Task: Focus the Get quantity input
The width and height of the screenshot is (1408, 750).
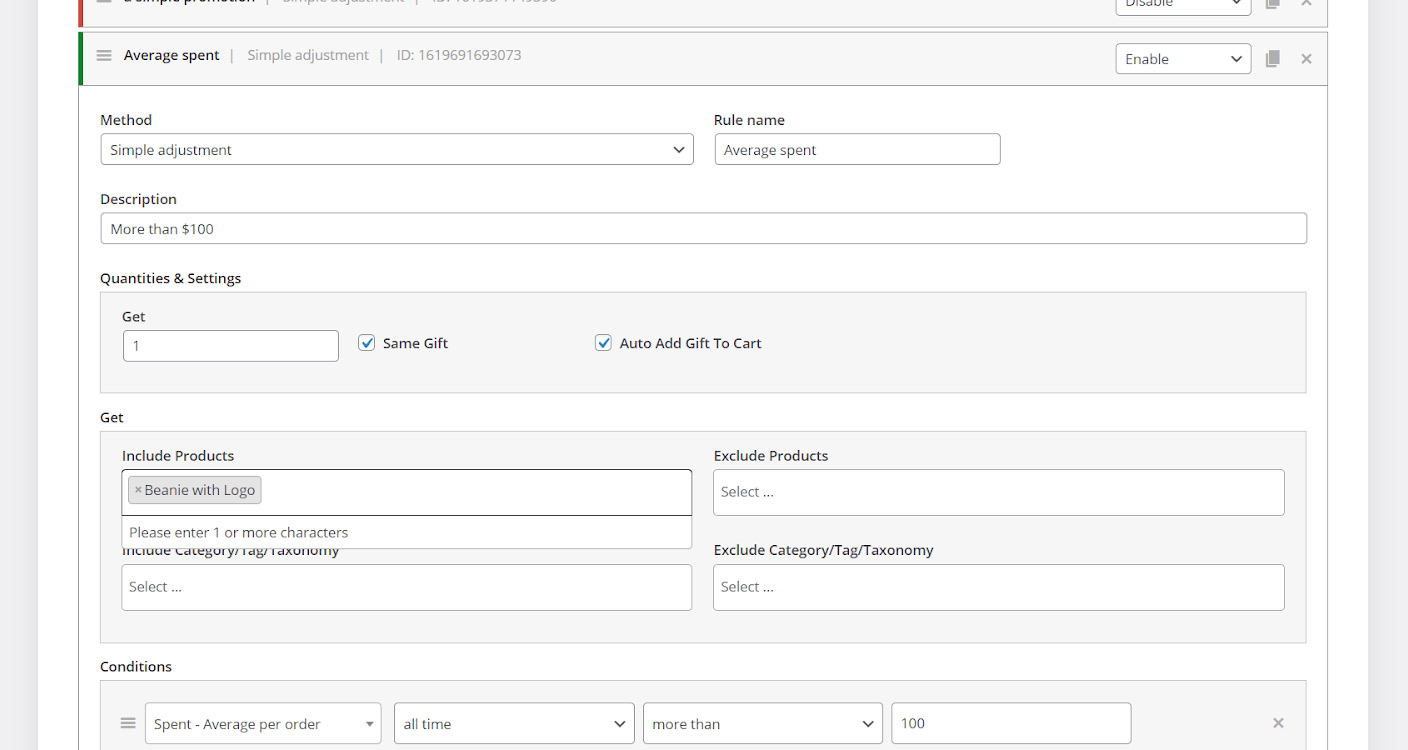Action: [231, 346]
